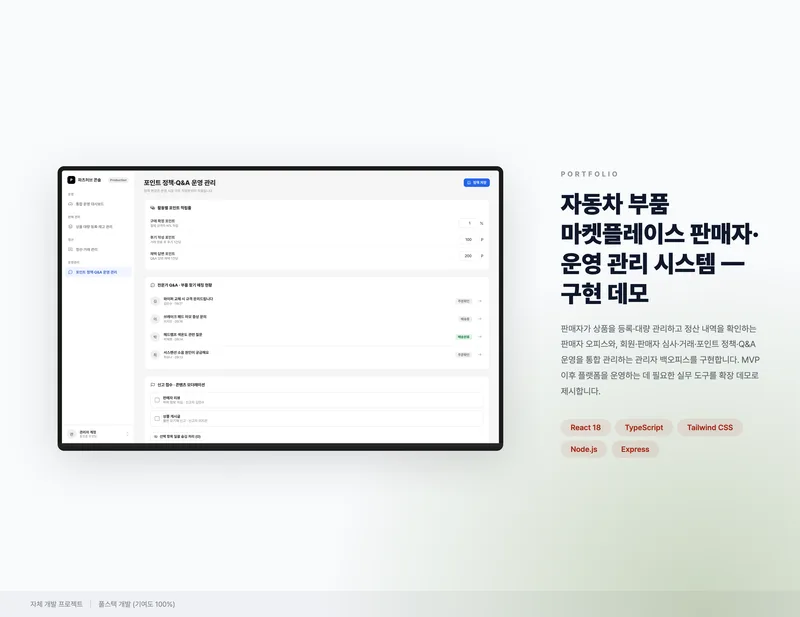Select the highlighted 포인트 정책·Q&A 운영 관리 sidebar item
The height and width of the screenshot is (617, 800).
pos(98,272)
